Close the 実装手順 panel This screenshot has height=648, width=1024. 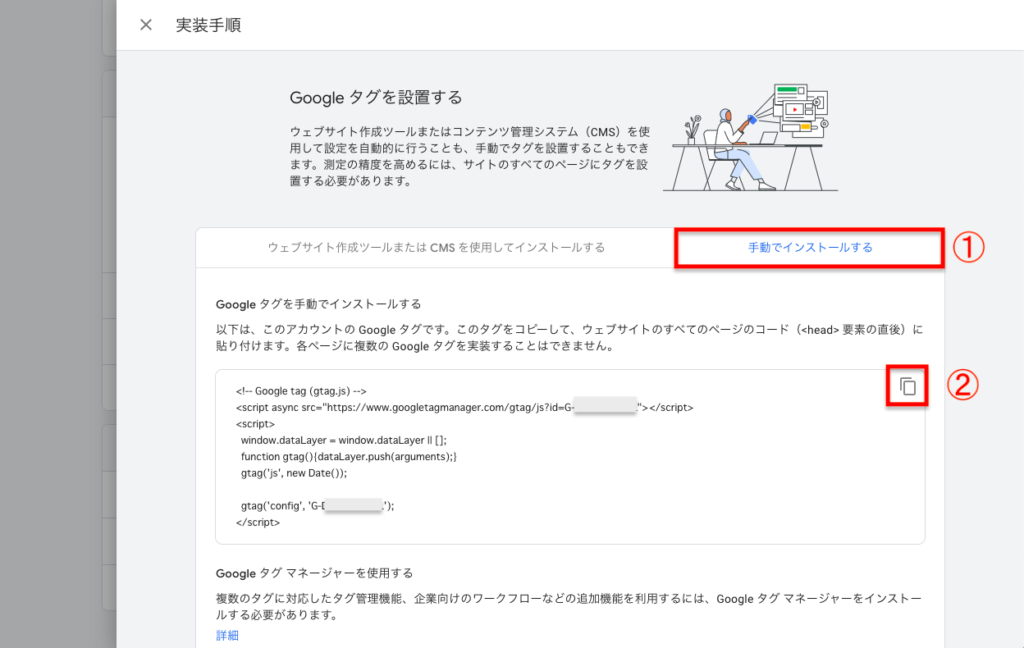[146, 25]
